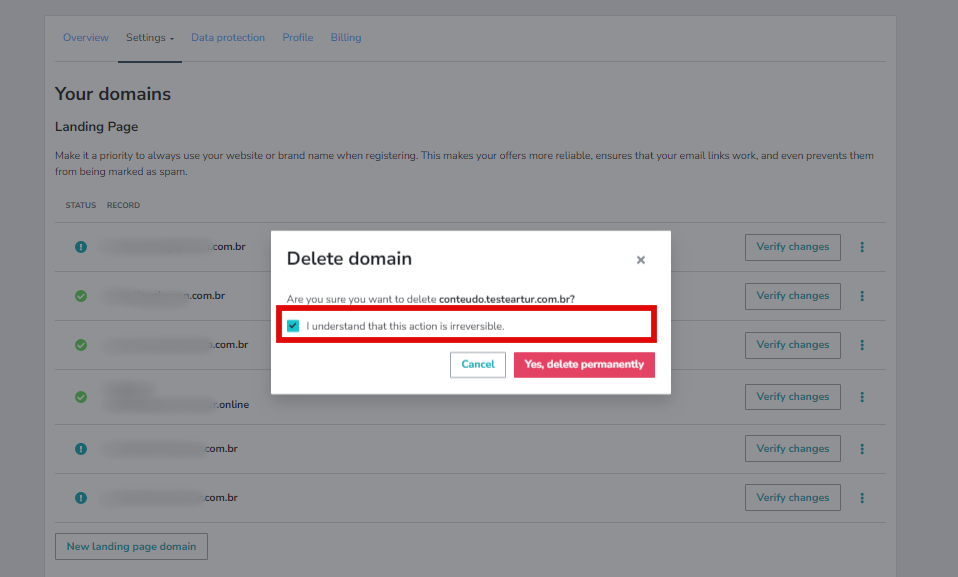This screenshot has height=577, width=958.
Task: Expand the Settings dropdown menu
Action: (149, 37)
